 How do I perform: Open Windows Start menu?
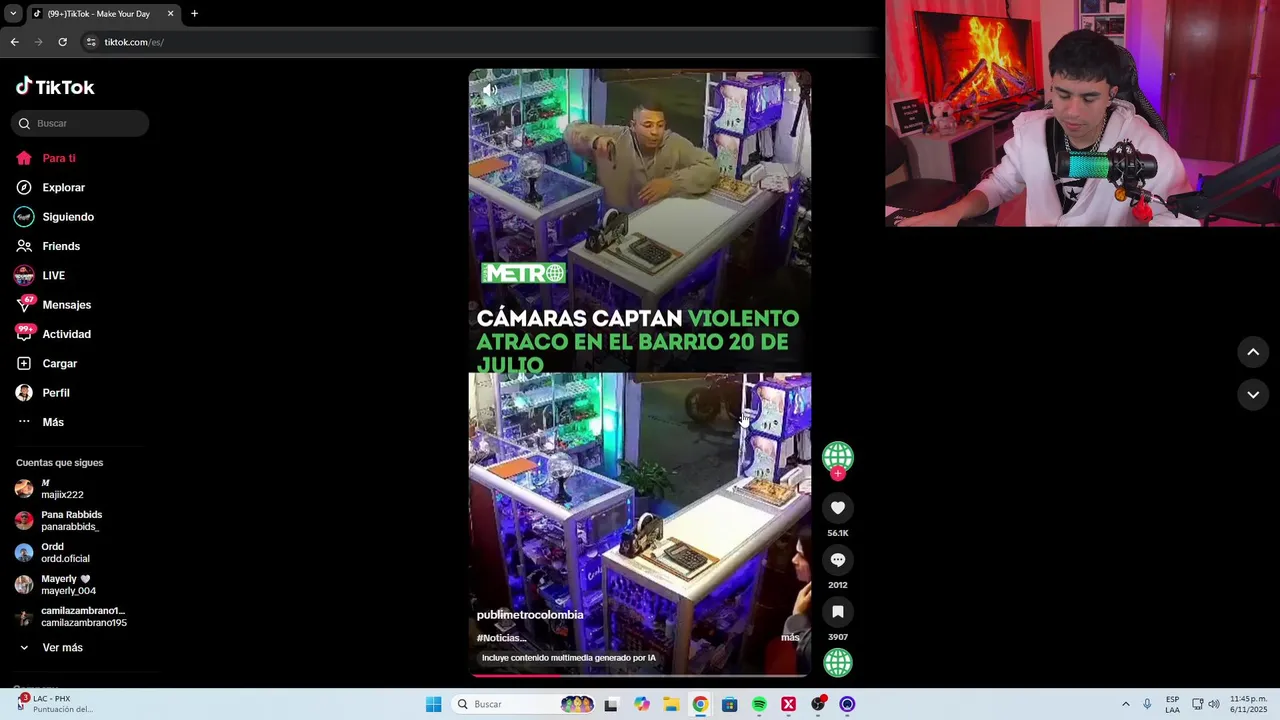pyautogui.click(x=433, y=704)
